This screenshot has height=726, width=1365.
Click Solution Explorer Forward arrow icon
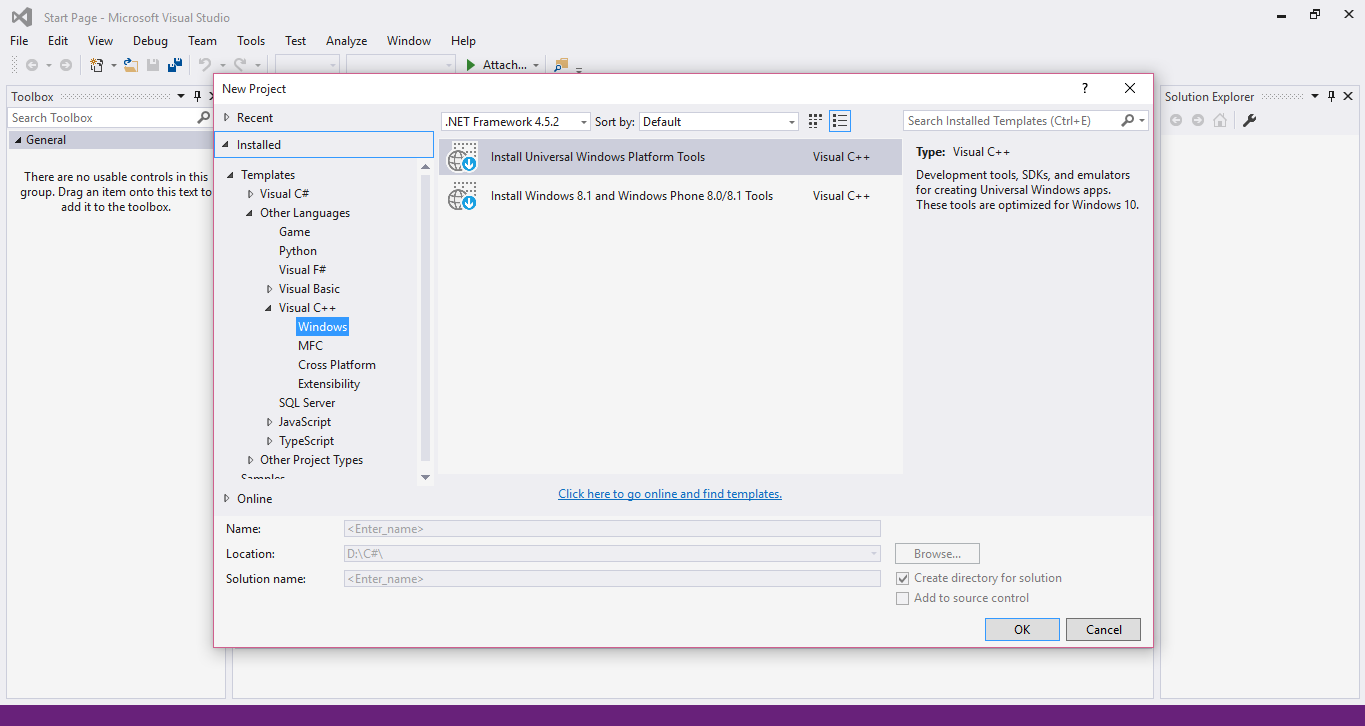(x=1198, y=121)
